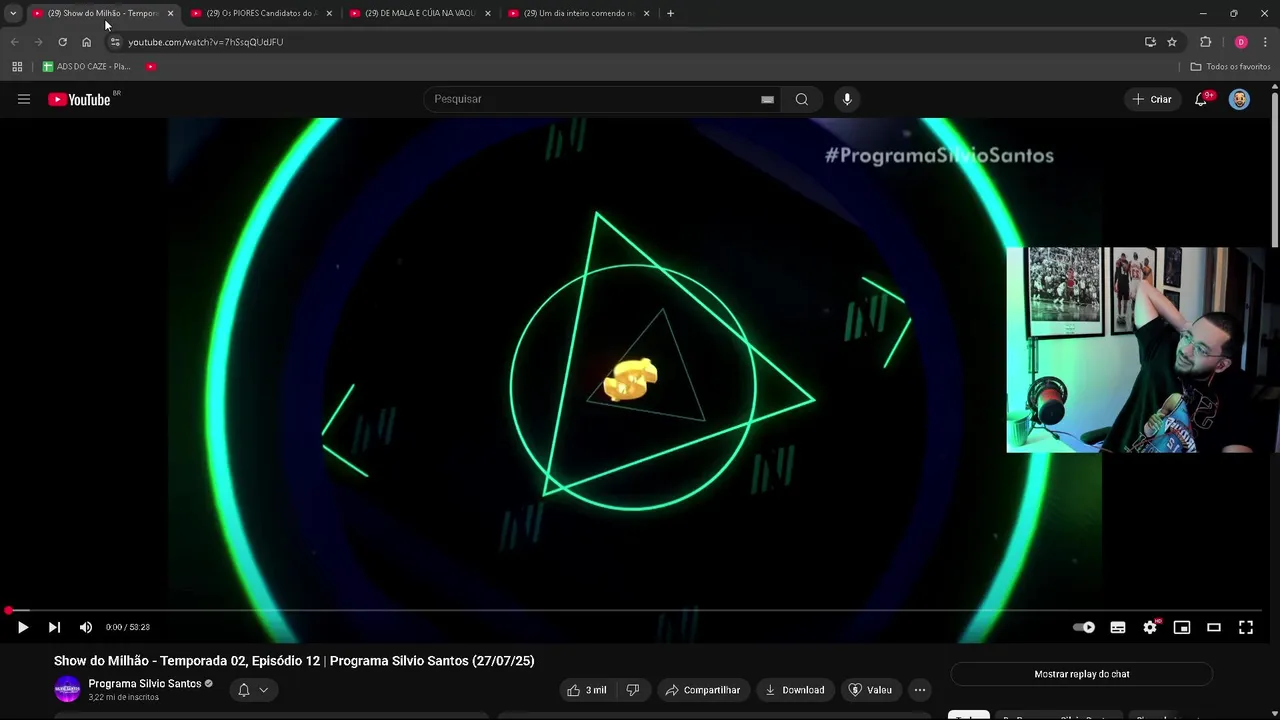This screenshot has height=720, width=1280.
Task: Share the video via Compartilhar
Action: (703, 690)
